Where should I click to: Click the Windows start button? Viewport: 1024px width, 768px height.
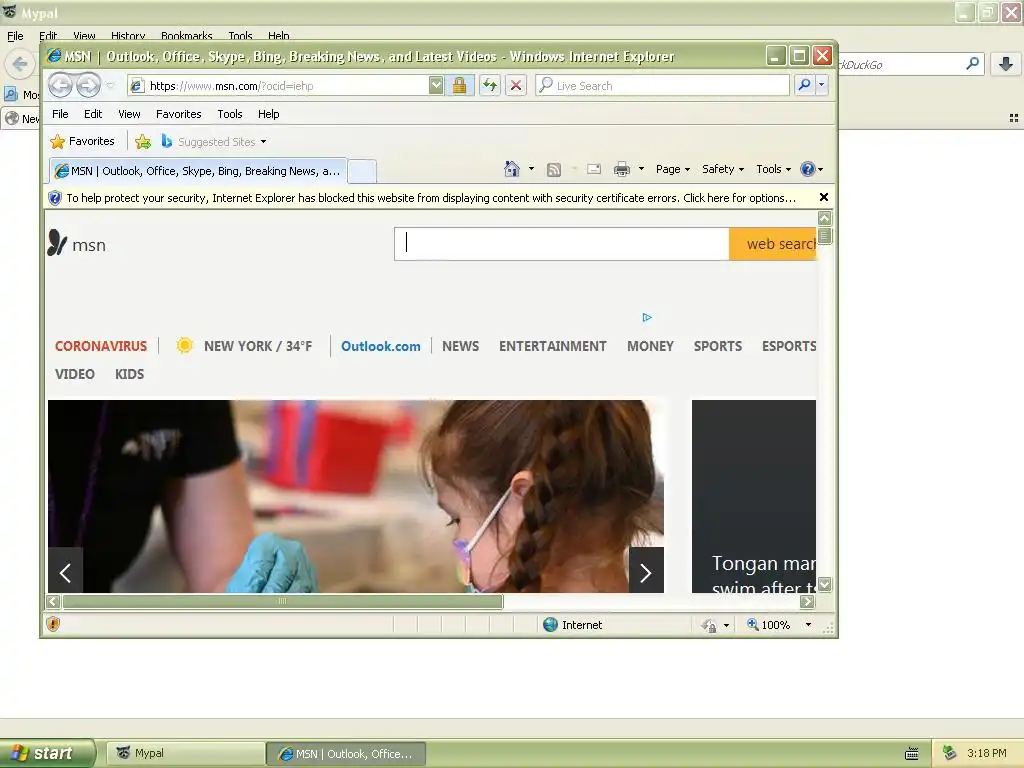pos(47,753)
